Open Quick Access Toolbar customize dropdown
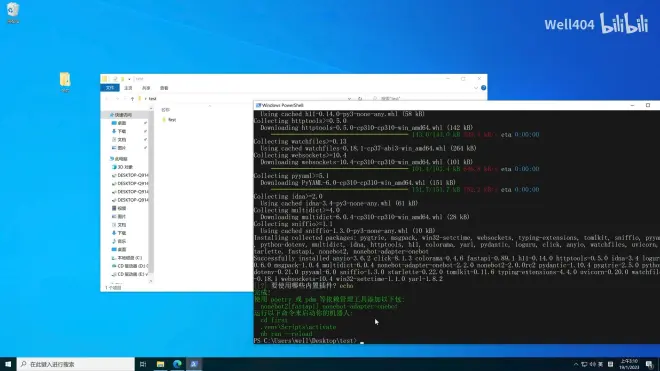 [129, 79]
